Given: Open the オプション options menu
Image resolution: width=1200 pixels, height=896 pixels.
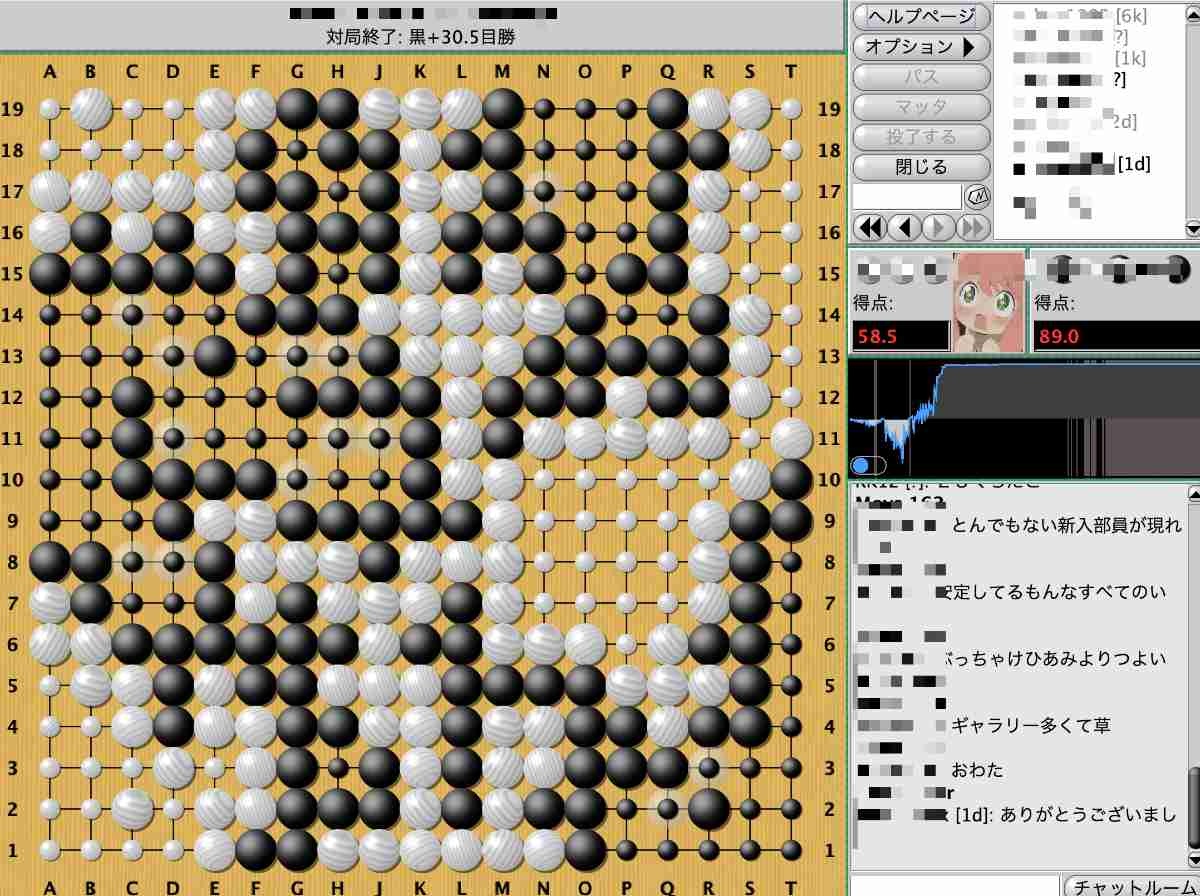Looking at the screenshot, I should [920, 47].
